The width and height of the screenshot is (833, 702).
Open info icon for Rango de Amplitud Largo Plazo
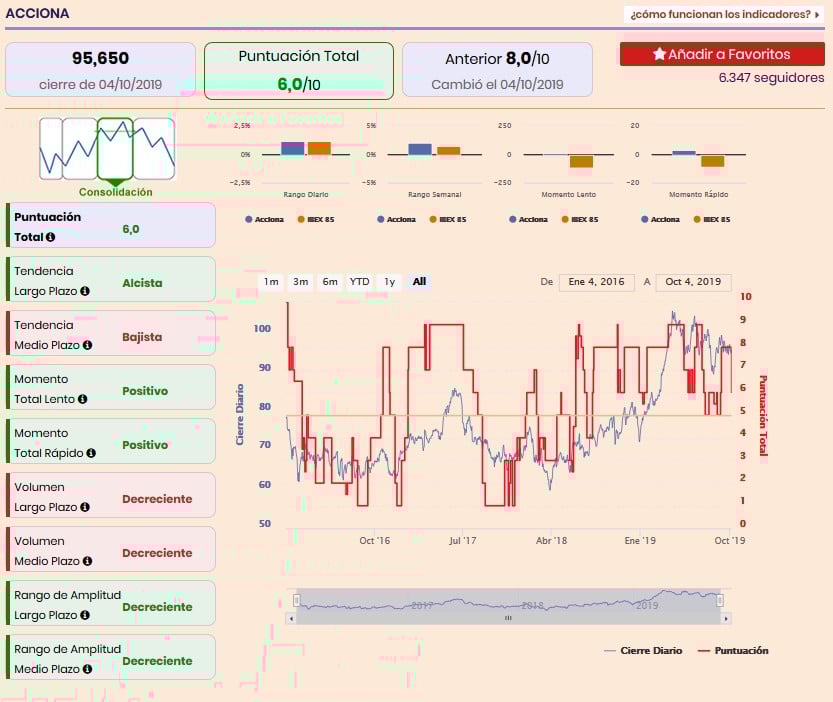[x=84, y=615]
